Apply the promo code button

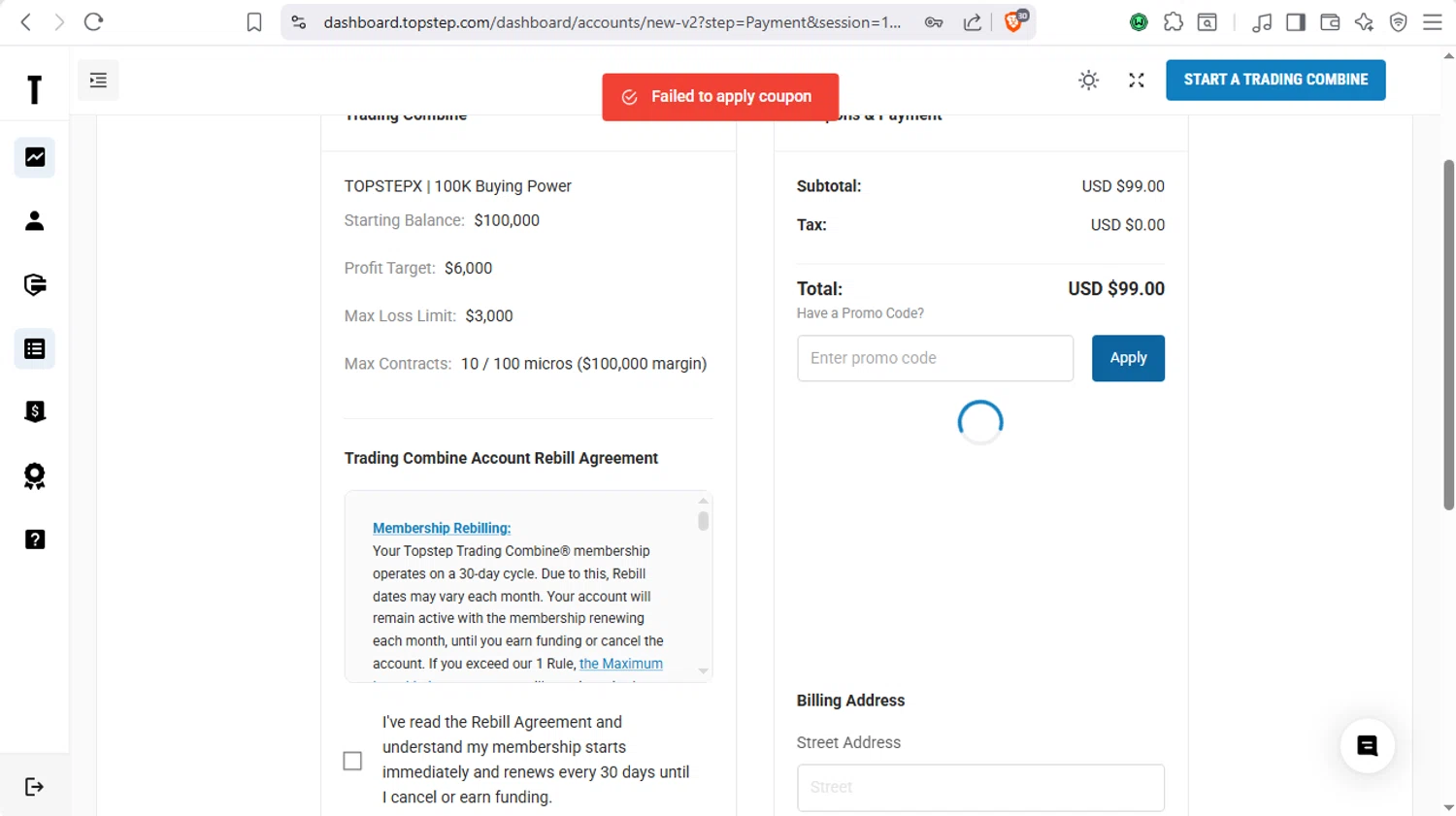click(1128, 358)
